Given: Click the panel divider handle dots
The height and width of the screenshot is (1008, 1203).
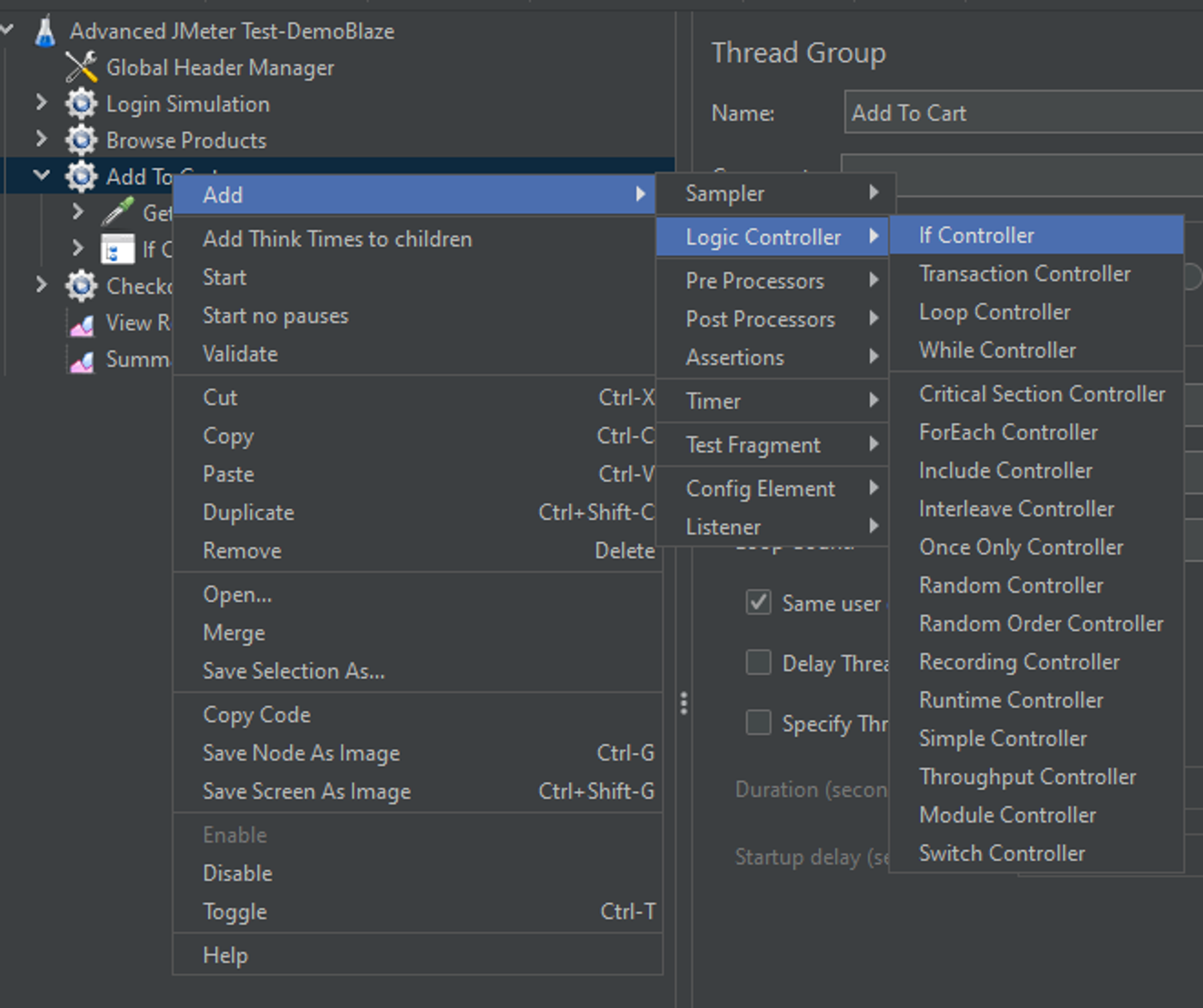Looking at the screenshot, I should tap(684, 703).
